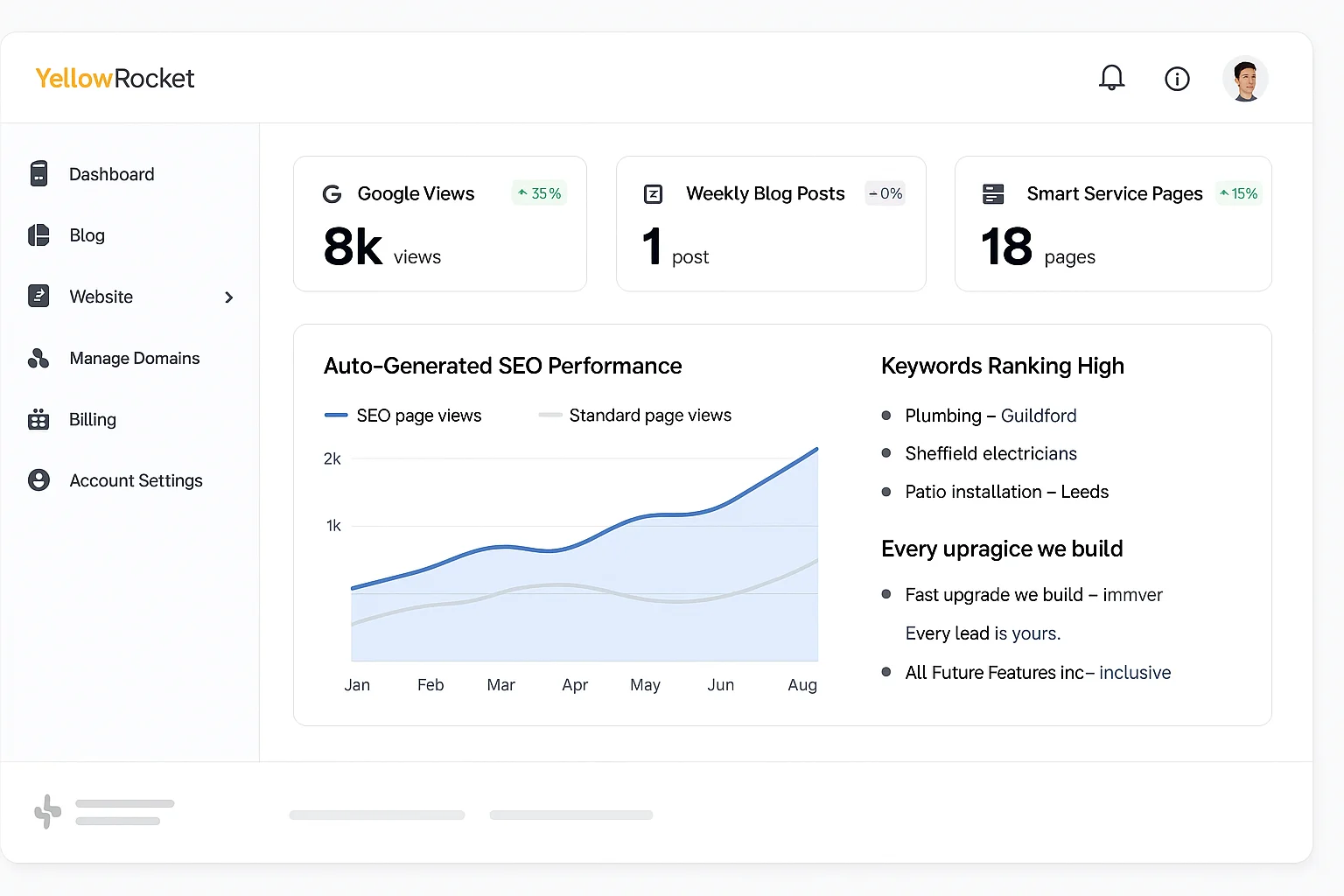
Task: Open the Website menu item
Action: point(101,297)
